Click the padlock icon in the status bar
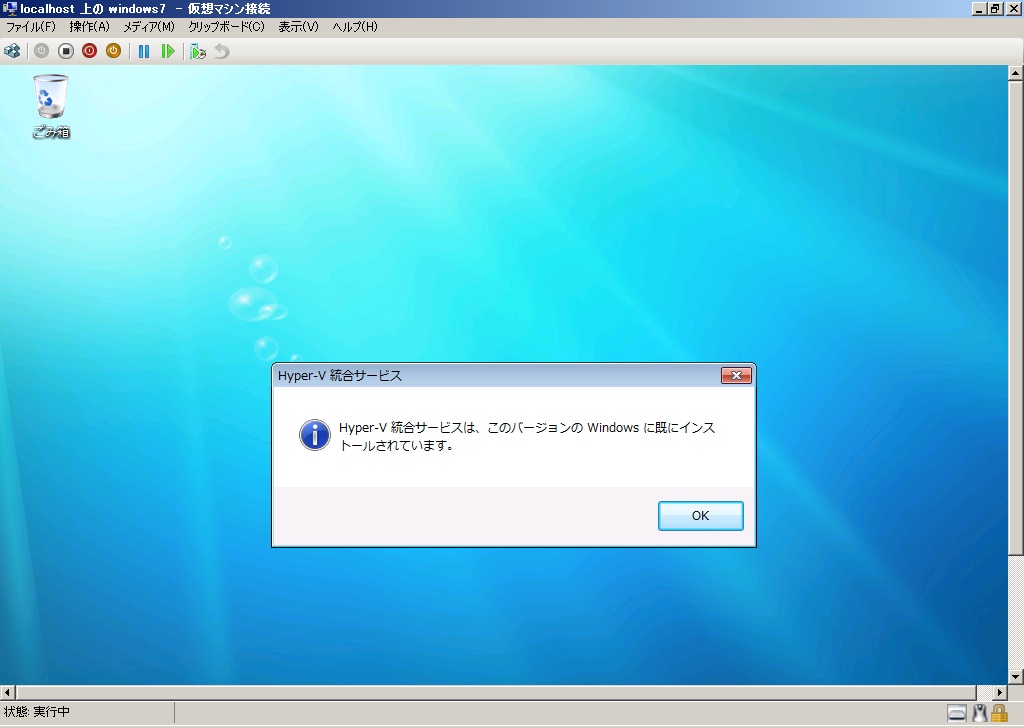Screen dimensions: 1024x728 pos(999,712)
